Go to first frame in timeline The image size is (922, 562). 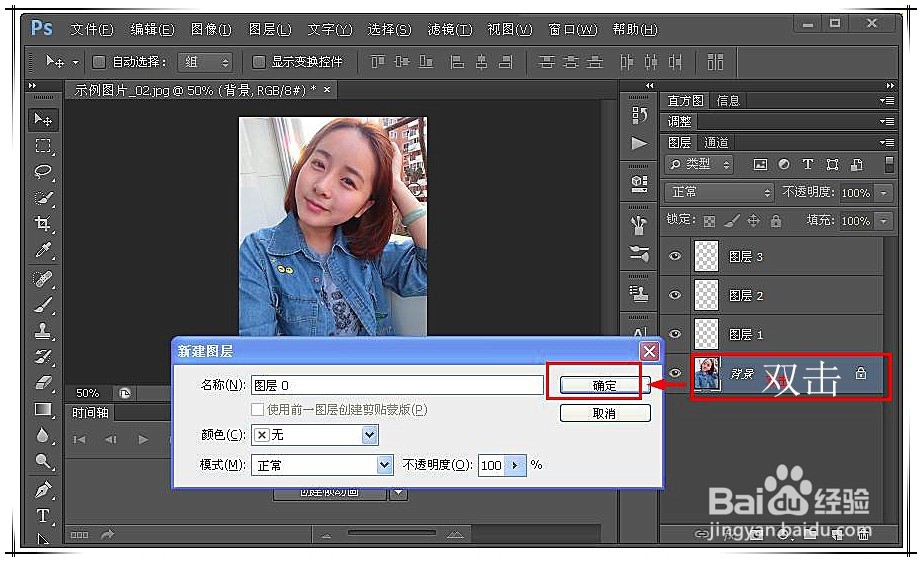tap(79, 439)
